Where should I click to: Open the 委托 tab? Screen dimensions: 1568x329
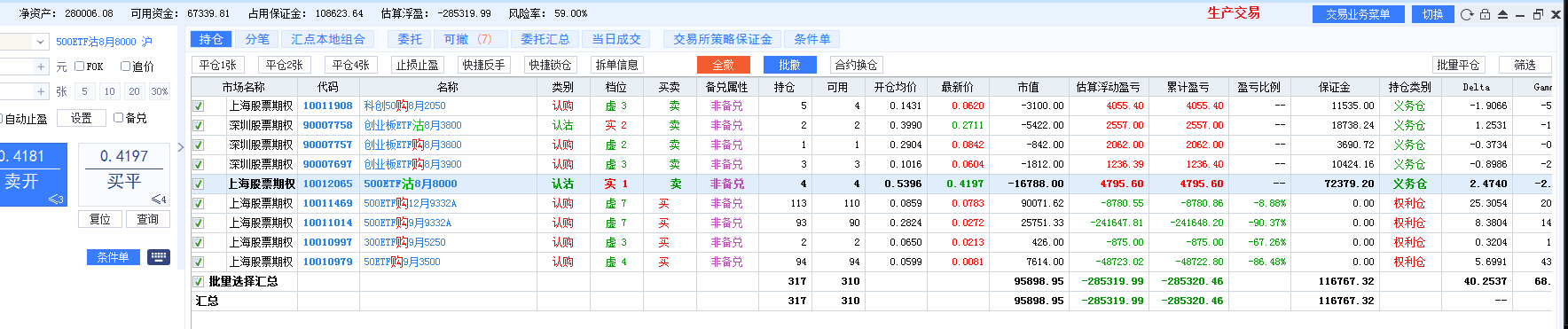[410, 39]
